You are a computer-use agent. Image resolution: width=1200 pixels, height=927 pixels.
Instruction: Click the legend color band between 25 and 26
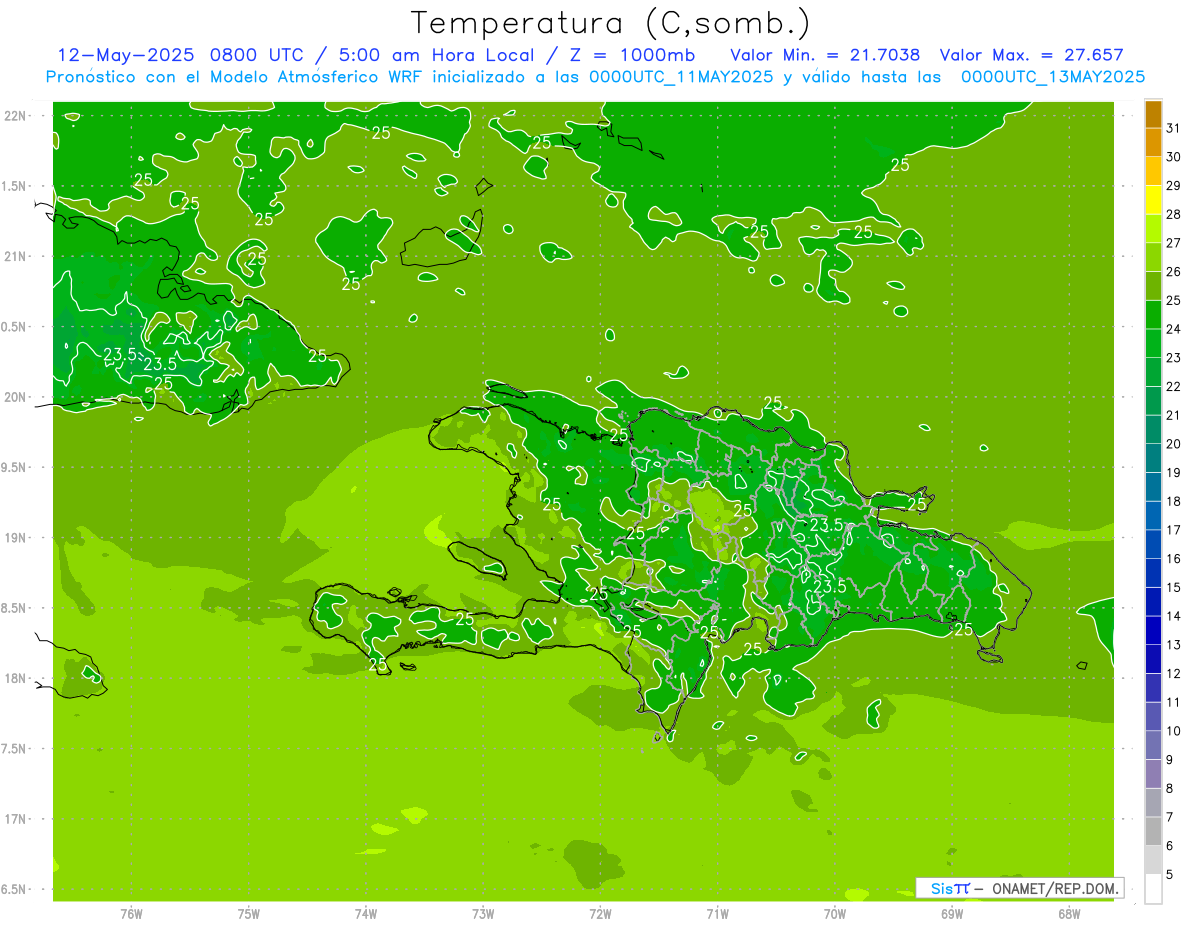coord(1153,286)
